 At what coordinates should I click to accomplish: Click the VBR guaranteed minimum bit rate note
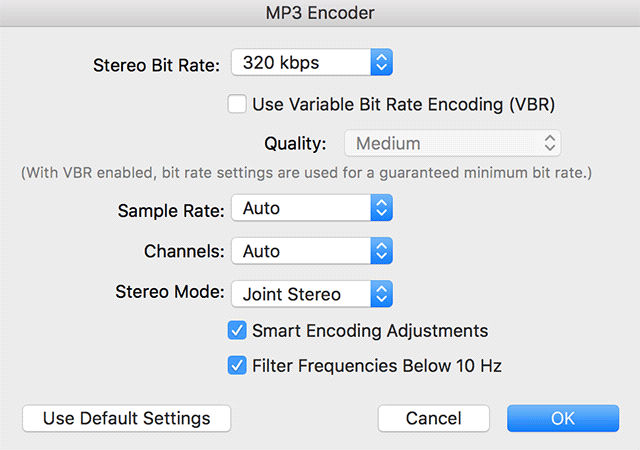(307, 174)
